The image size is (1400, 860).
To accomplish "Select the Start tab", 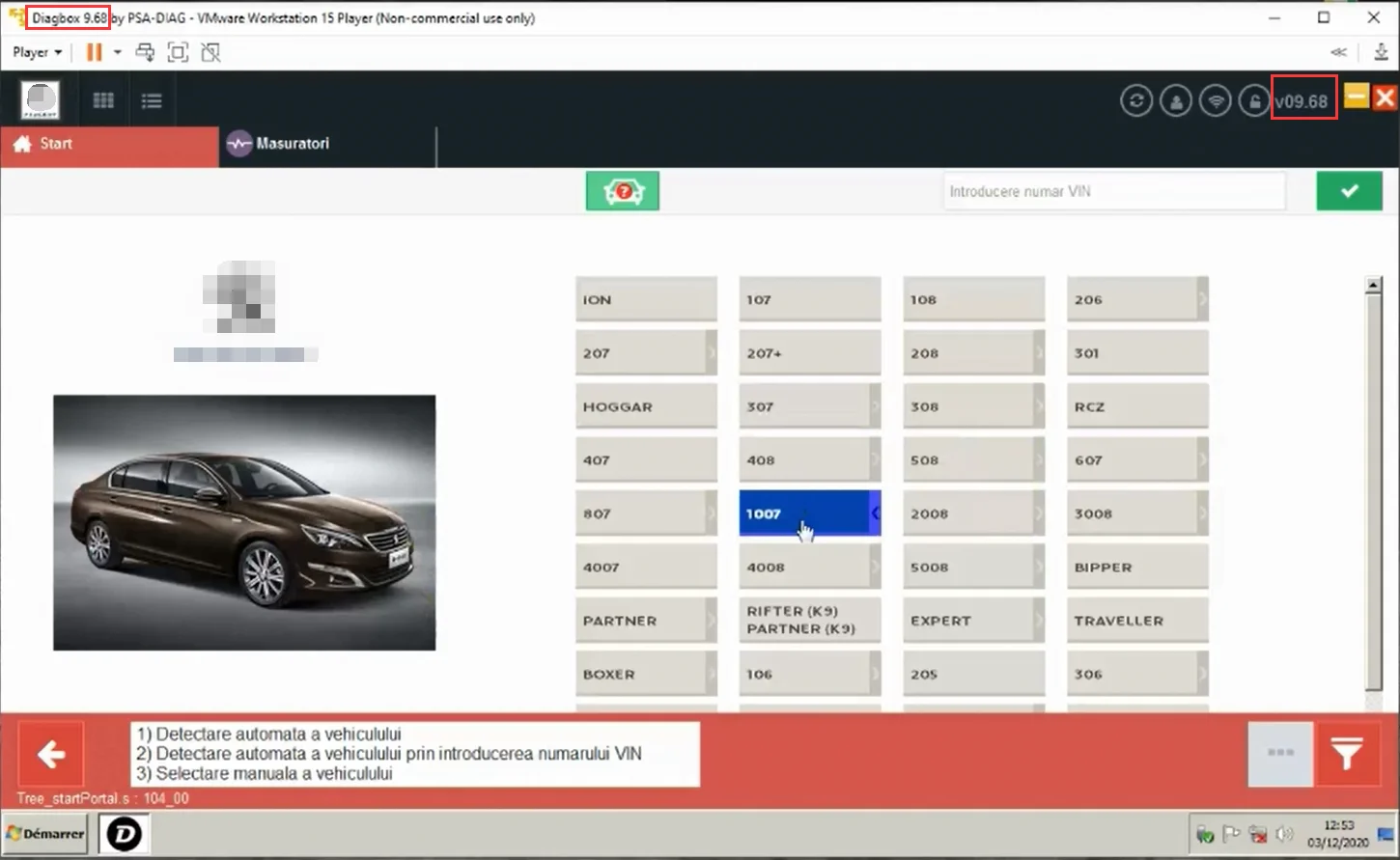I will (109, 143).
